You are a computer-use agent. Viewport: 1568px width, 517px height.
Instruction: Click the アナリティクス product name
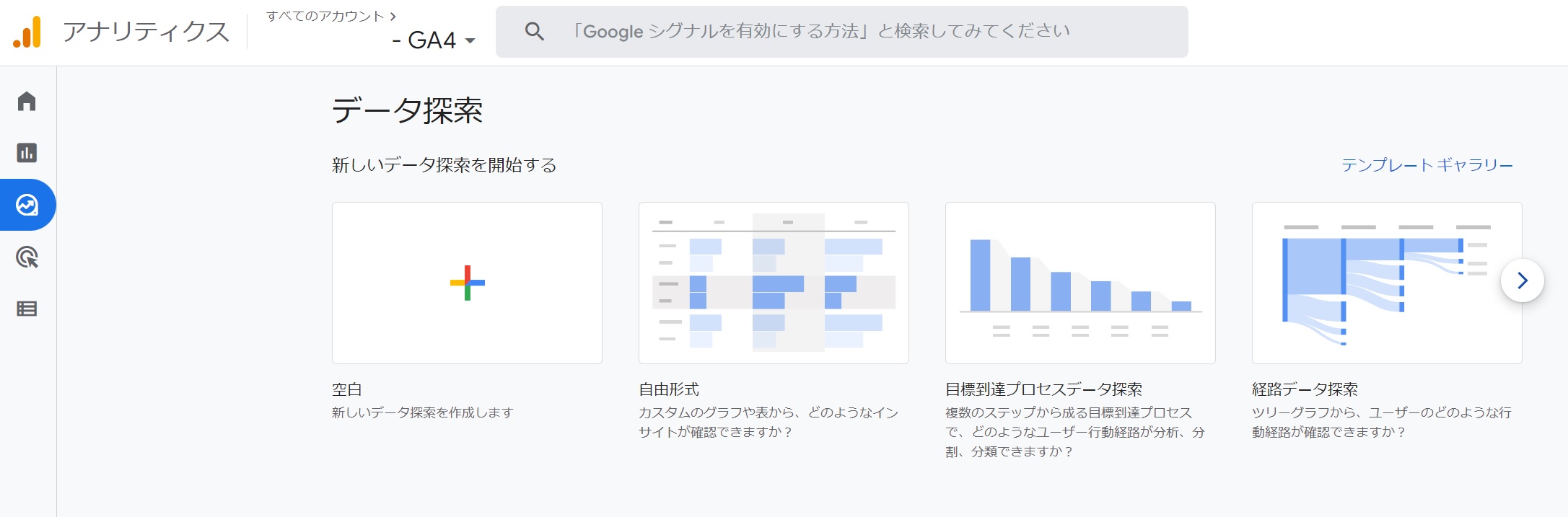tap(146, 32)
